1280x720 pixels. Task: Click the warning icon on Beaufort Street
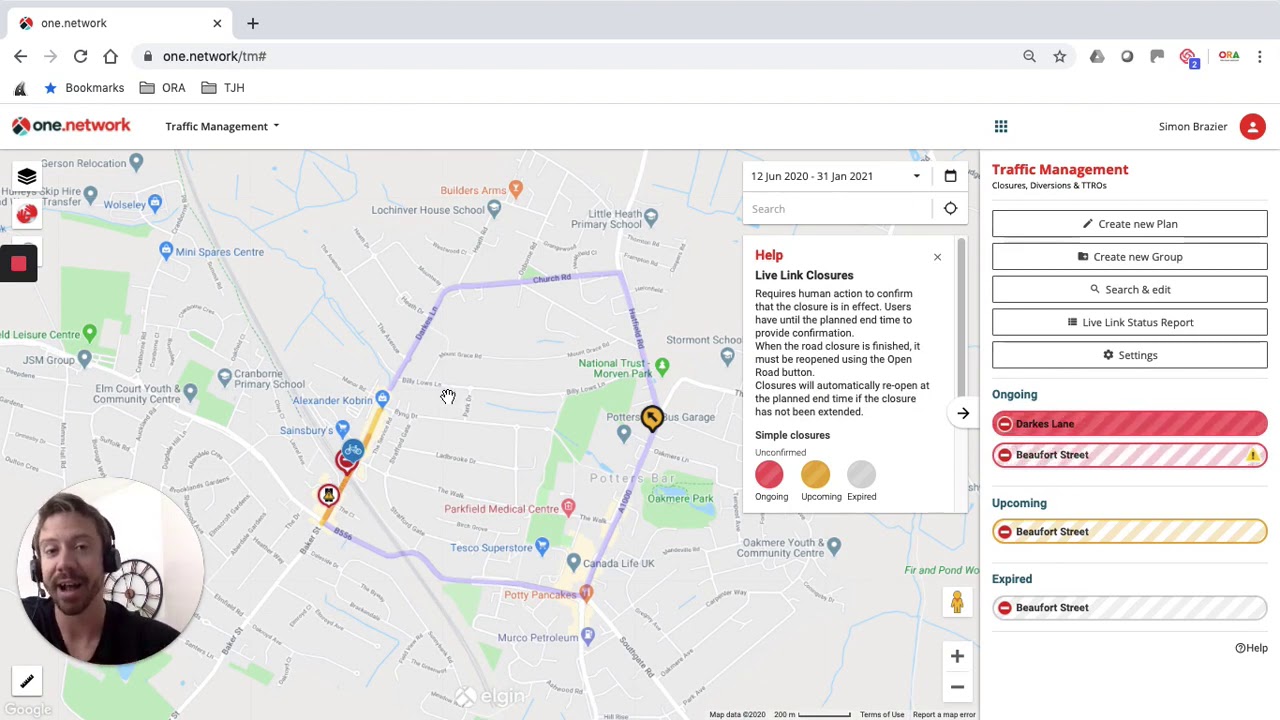(1252, 455)
